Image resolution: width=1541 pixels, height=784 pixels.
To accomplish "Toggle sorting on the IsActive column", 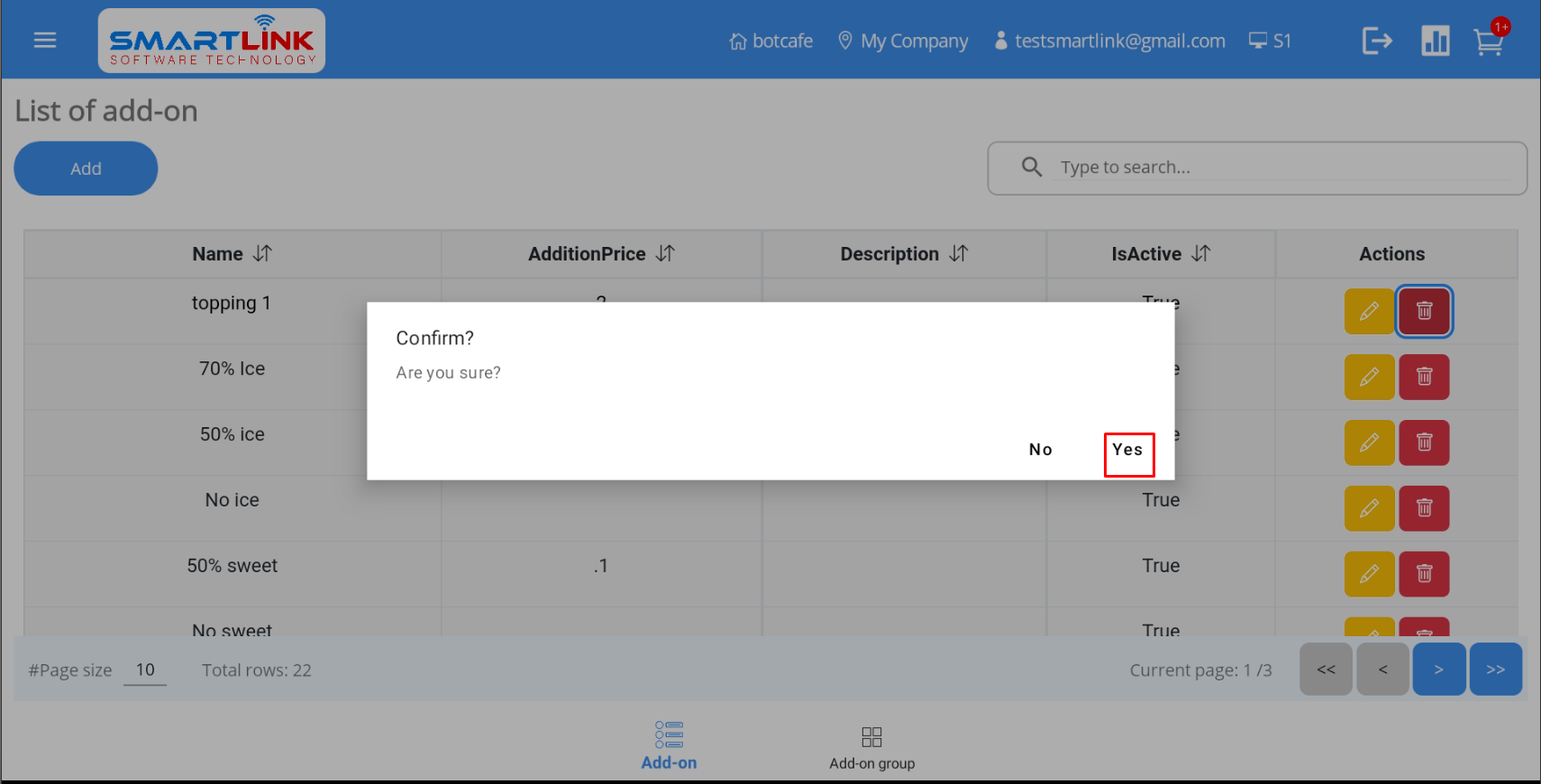I will pos(1200,254).
